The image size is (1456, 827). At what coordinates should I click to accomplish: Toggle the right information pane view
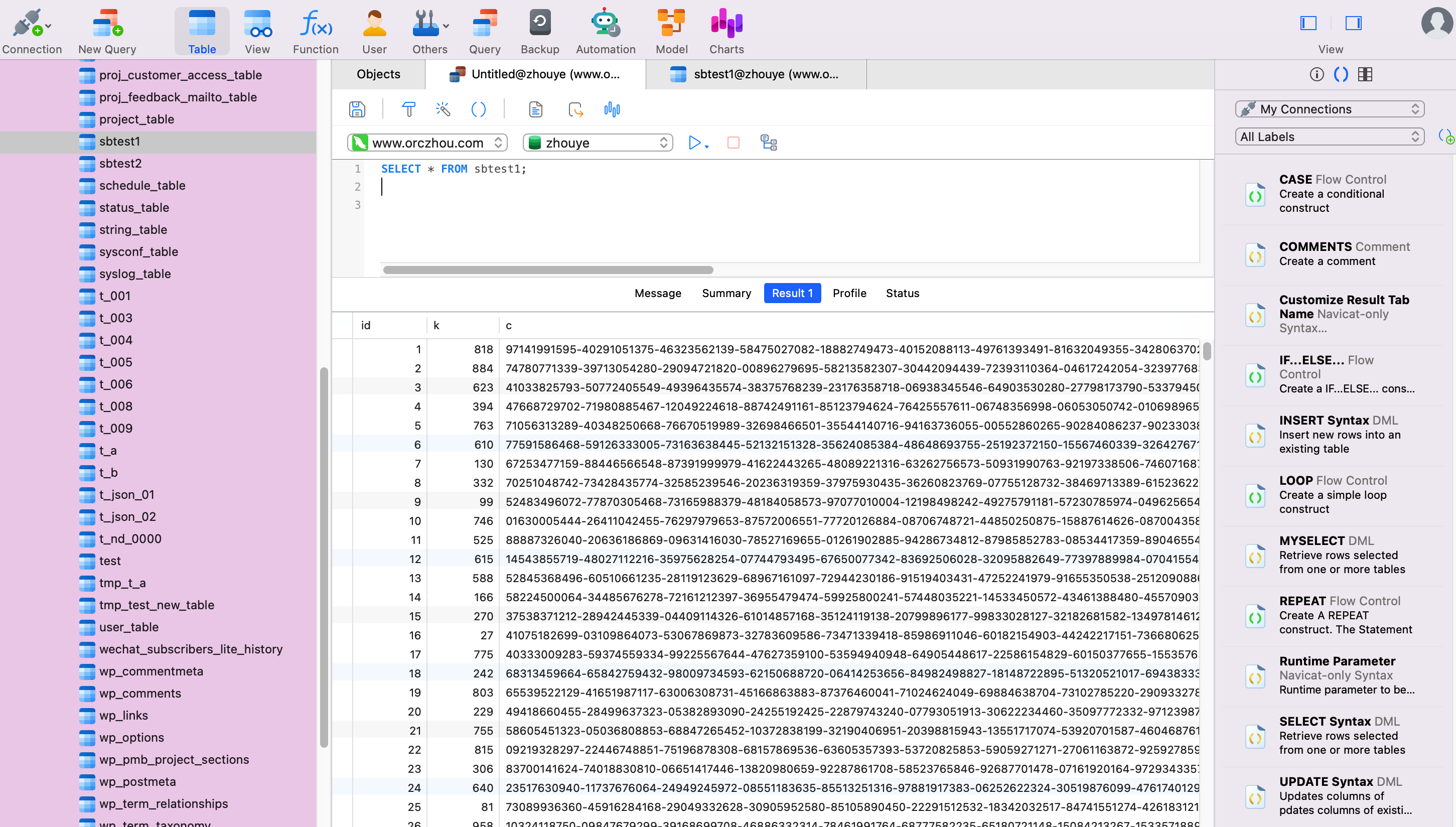(x=1353, y=23)
